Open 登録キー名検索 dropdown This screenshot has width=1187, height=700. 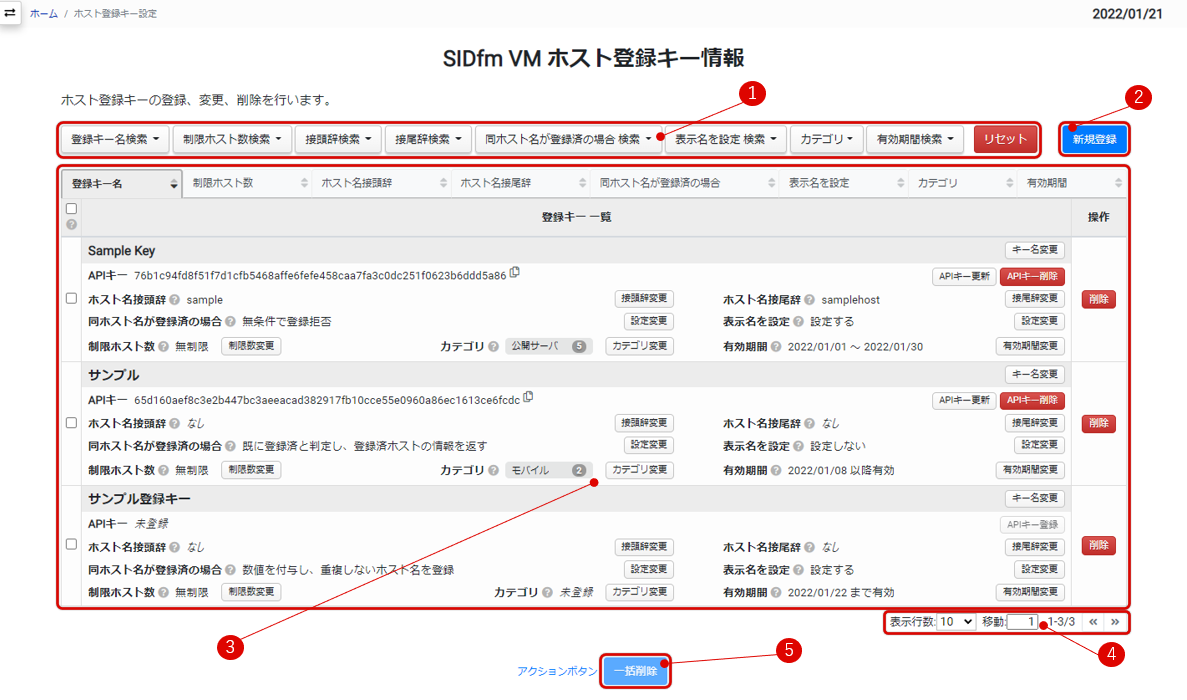pos(115,139)
